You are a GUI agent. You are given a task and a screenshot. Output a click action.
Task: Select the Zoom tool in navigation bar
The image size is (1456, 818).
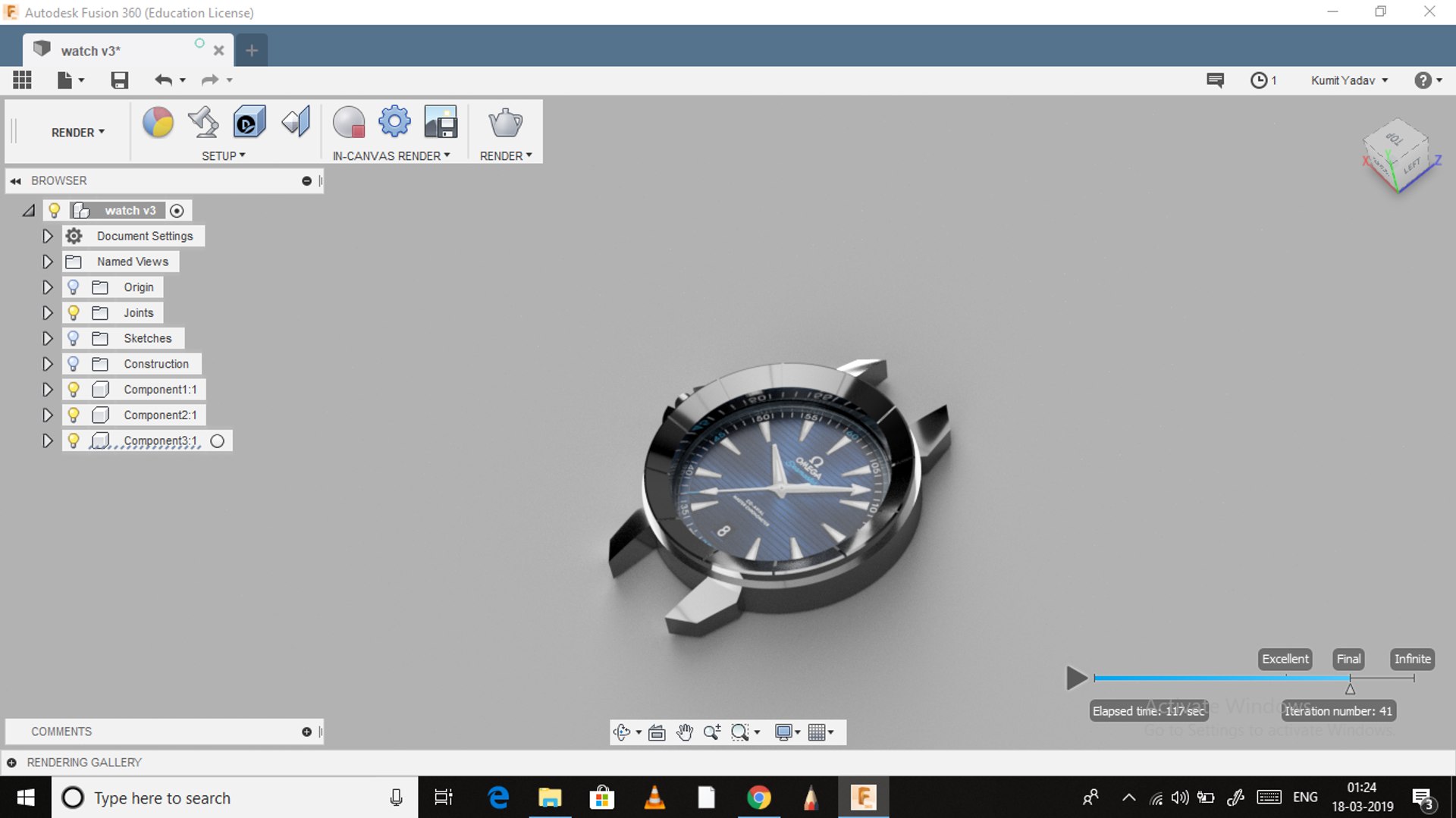click(x=711, y=732)
